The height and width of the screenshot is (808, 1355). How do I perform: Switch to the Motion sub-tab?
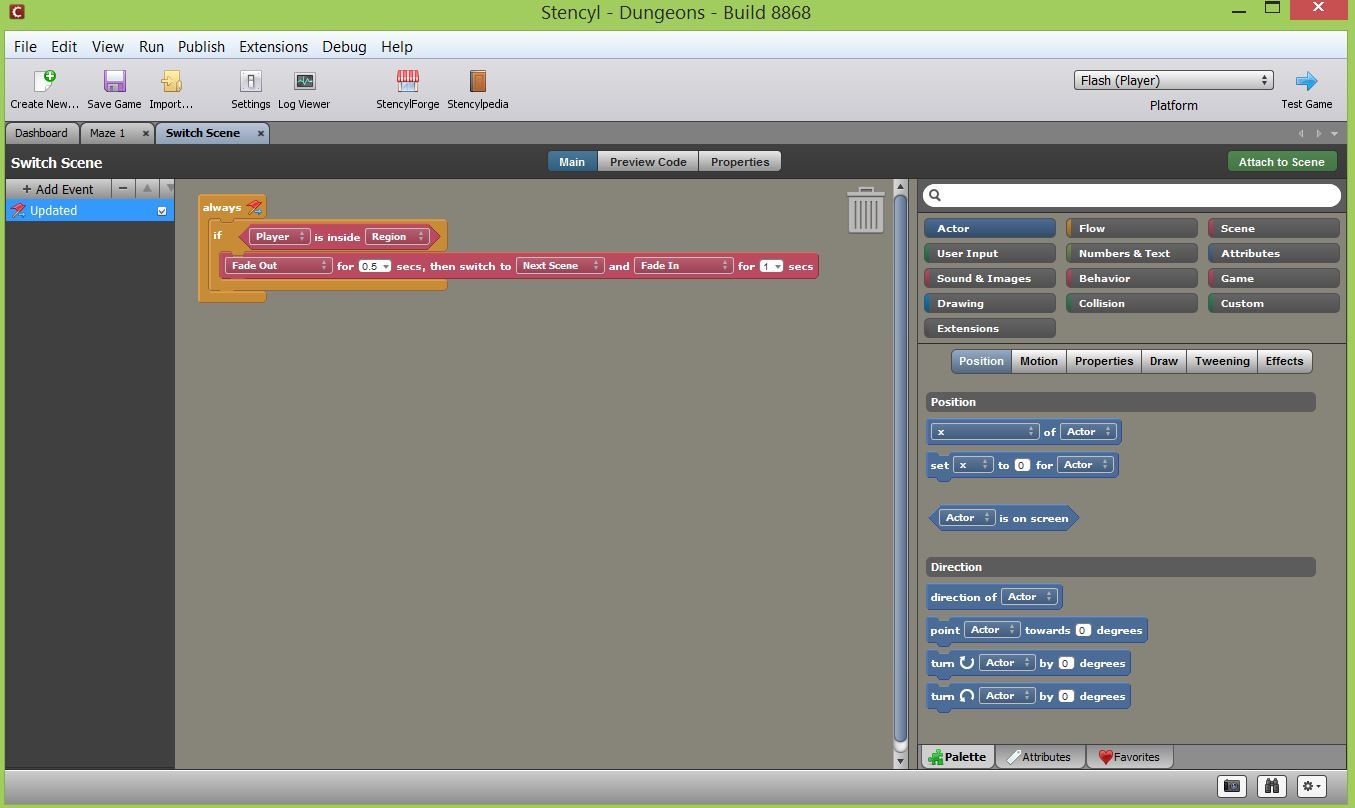coord(1038,361)
